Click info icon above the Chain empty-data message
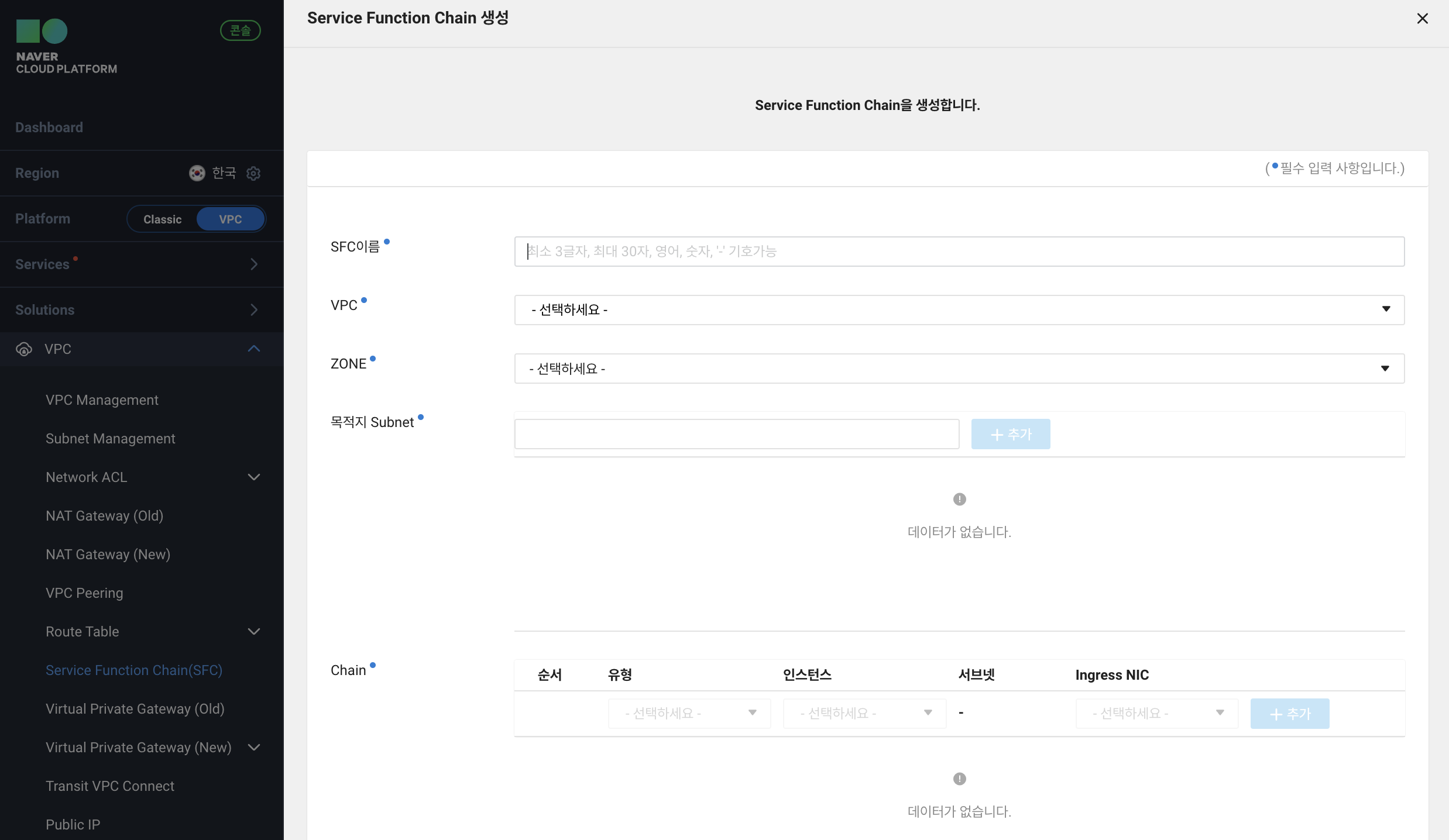 [959, 779]
